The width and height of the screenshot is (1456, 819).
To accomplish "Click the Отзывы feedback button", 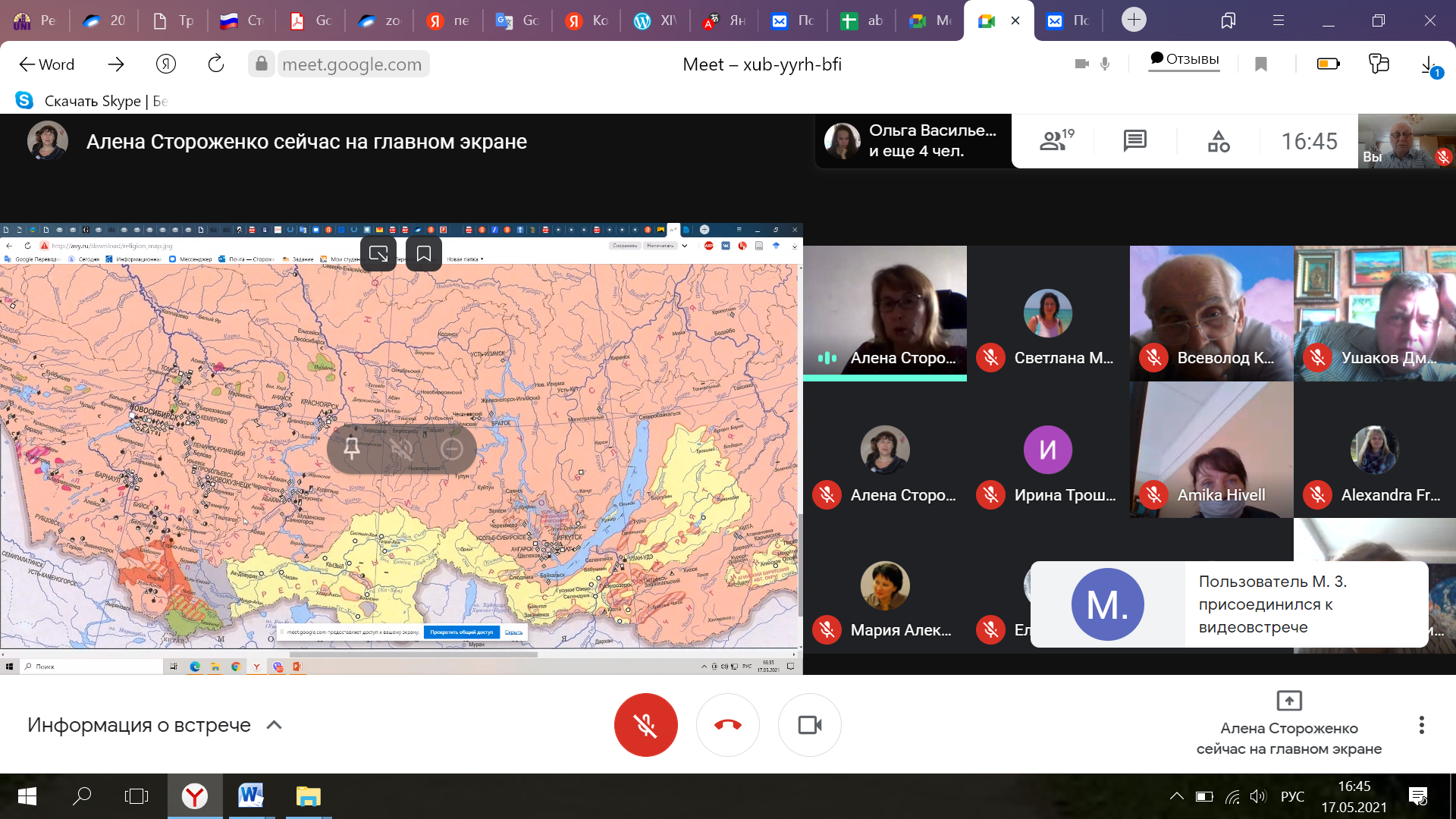I will point(1184,60).
